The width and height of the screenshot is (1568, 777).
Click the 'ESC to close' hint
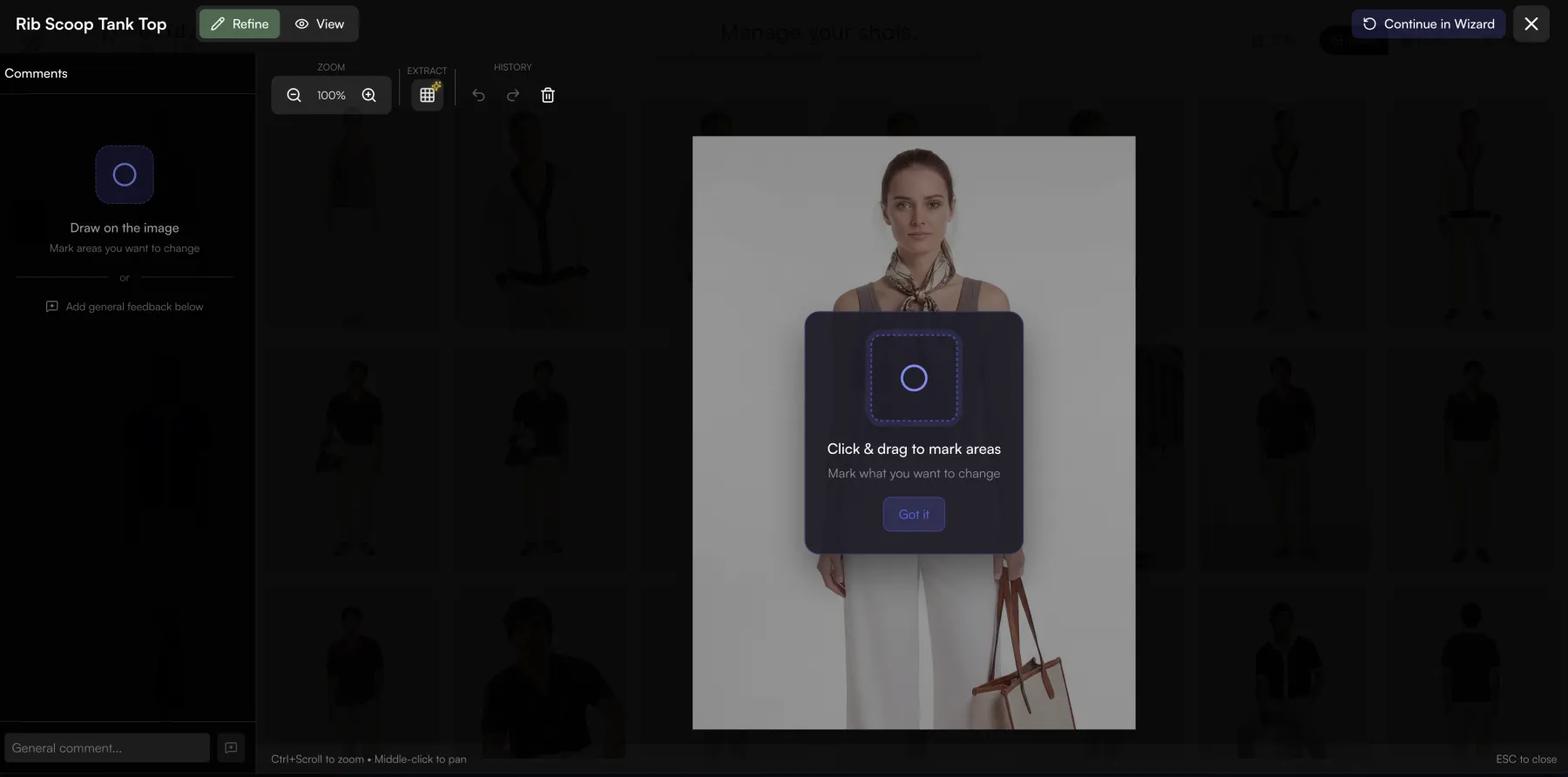(x=1526, y=759)
